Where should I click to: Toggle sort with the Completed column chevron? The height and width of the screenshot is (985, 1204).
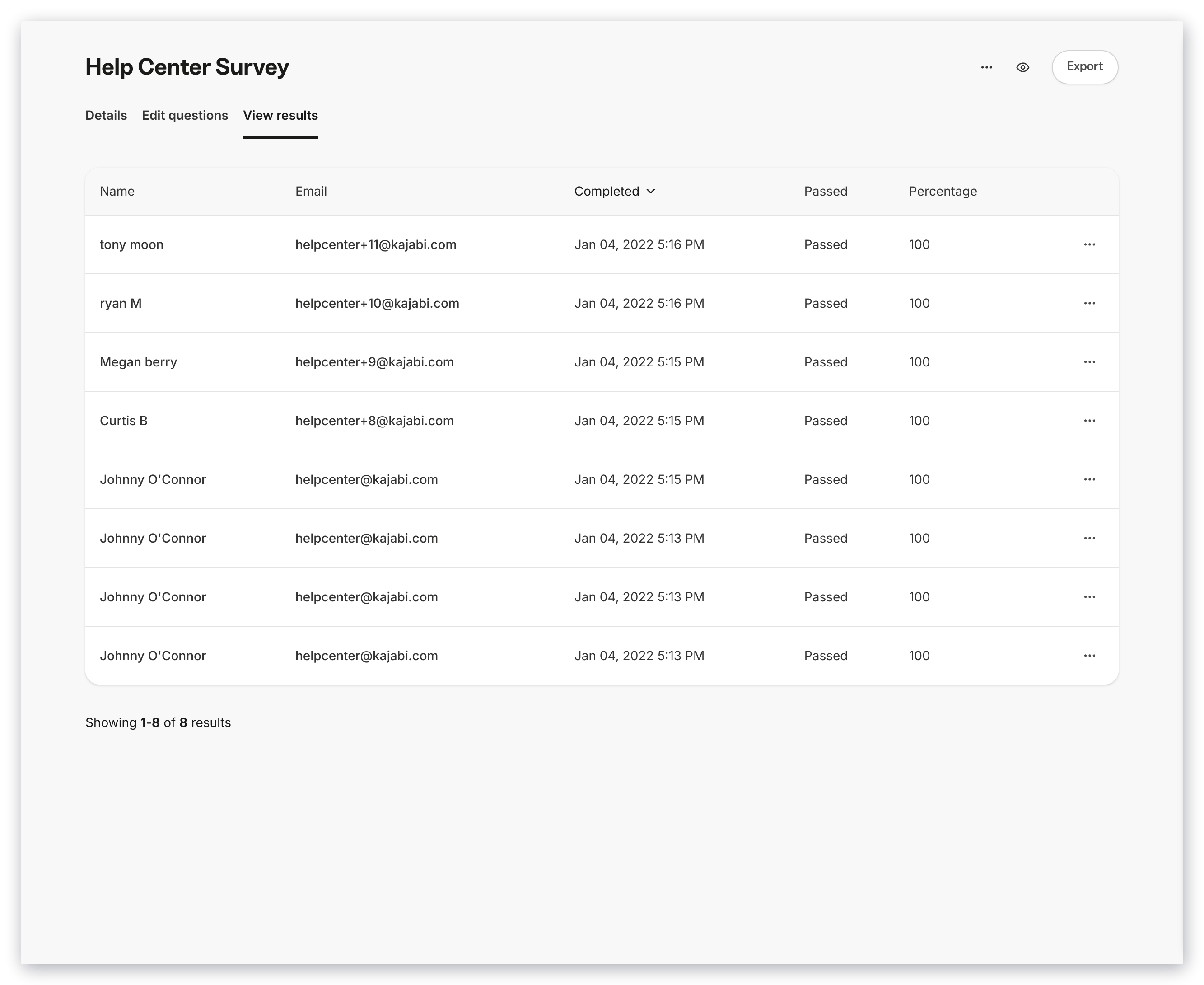650,191
